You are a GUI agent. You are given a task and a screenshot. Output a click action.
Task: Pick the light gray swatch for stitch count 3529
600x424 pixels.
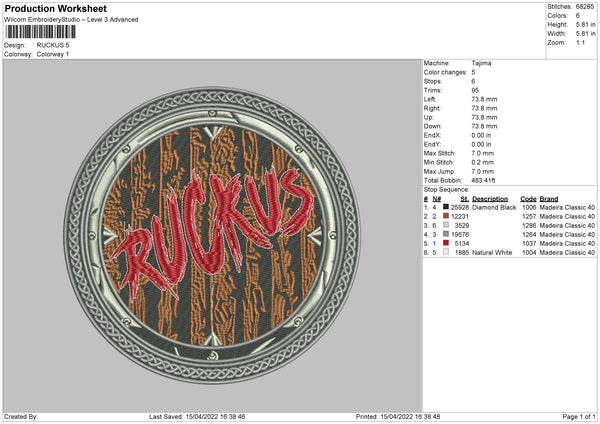[x=444, y=225]
